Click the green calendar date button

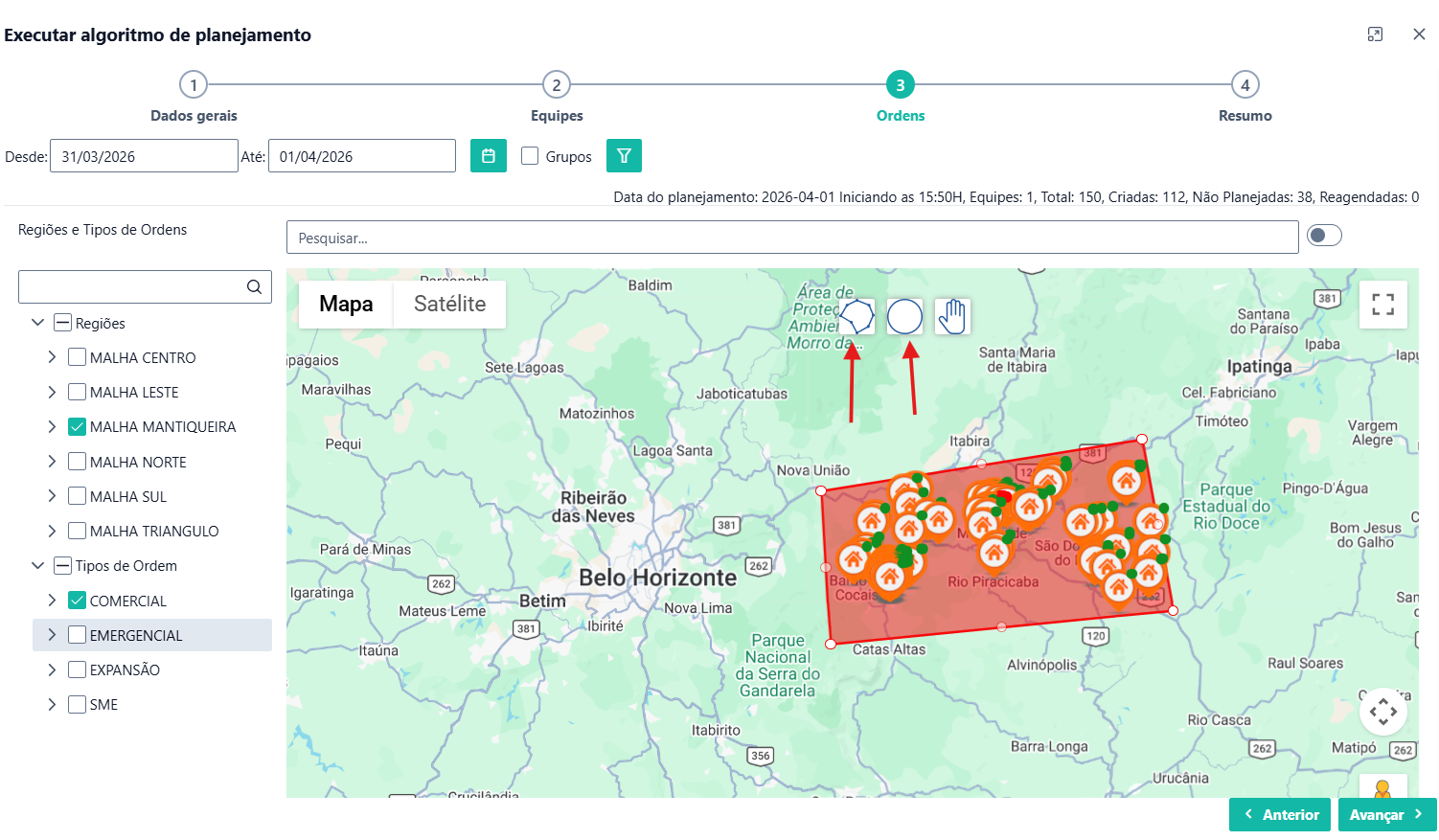click(489, 156)
